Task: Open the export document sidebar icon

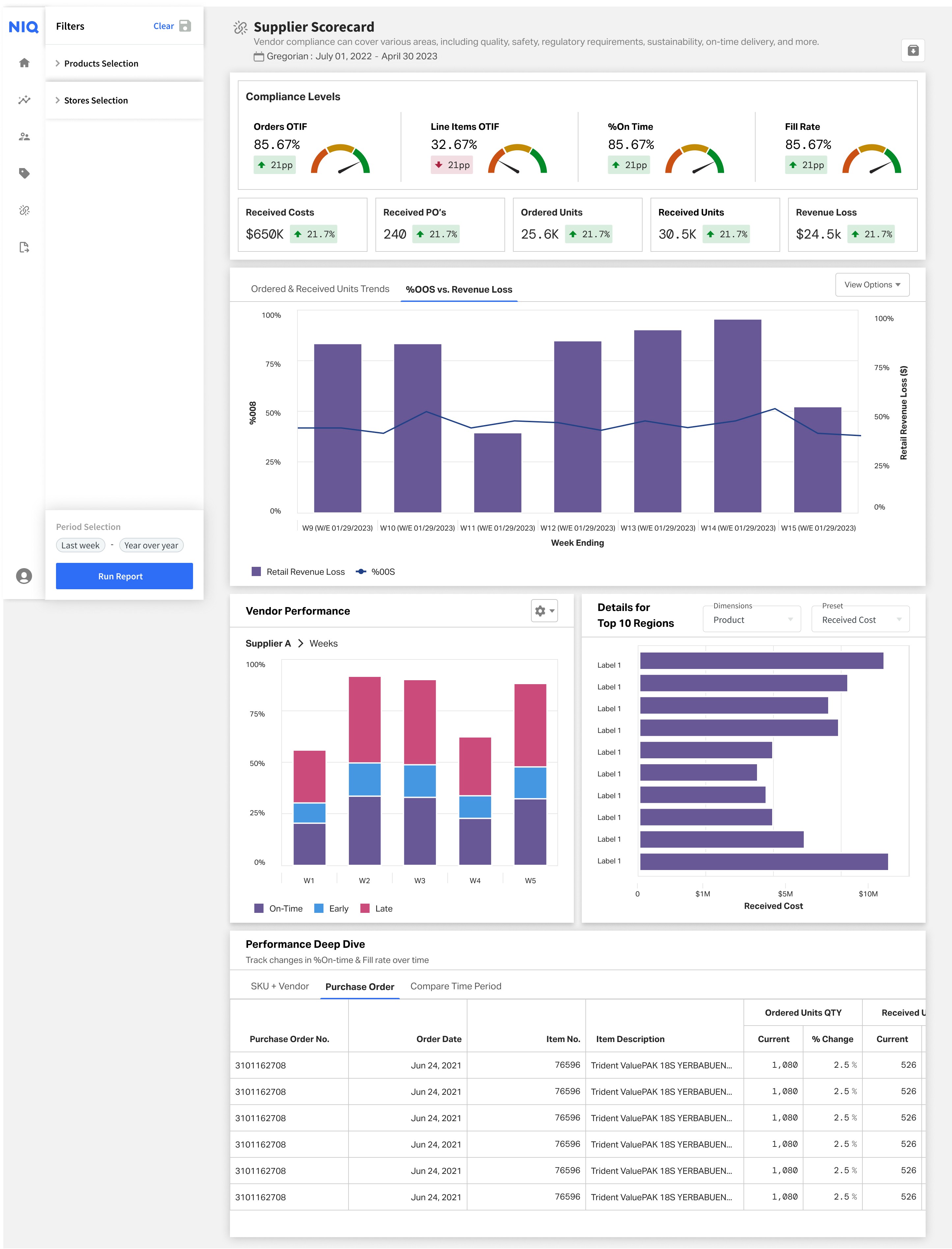Action: pos(24,247)
